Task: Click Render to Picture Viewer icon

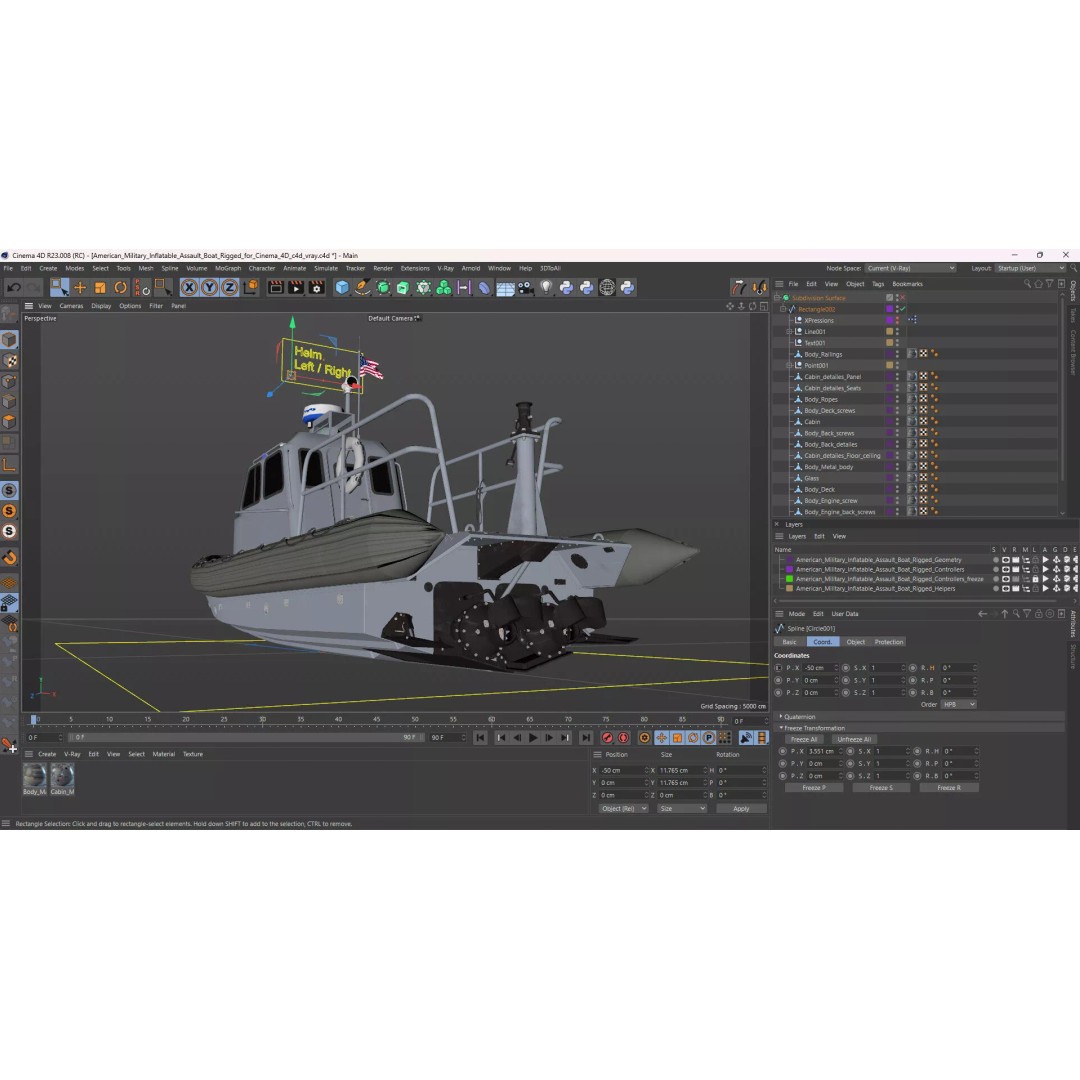Action: click(x=296, y=287)
